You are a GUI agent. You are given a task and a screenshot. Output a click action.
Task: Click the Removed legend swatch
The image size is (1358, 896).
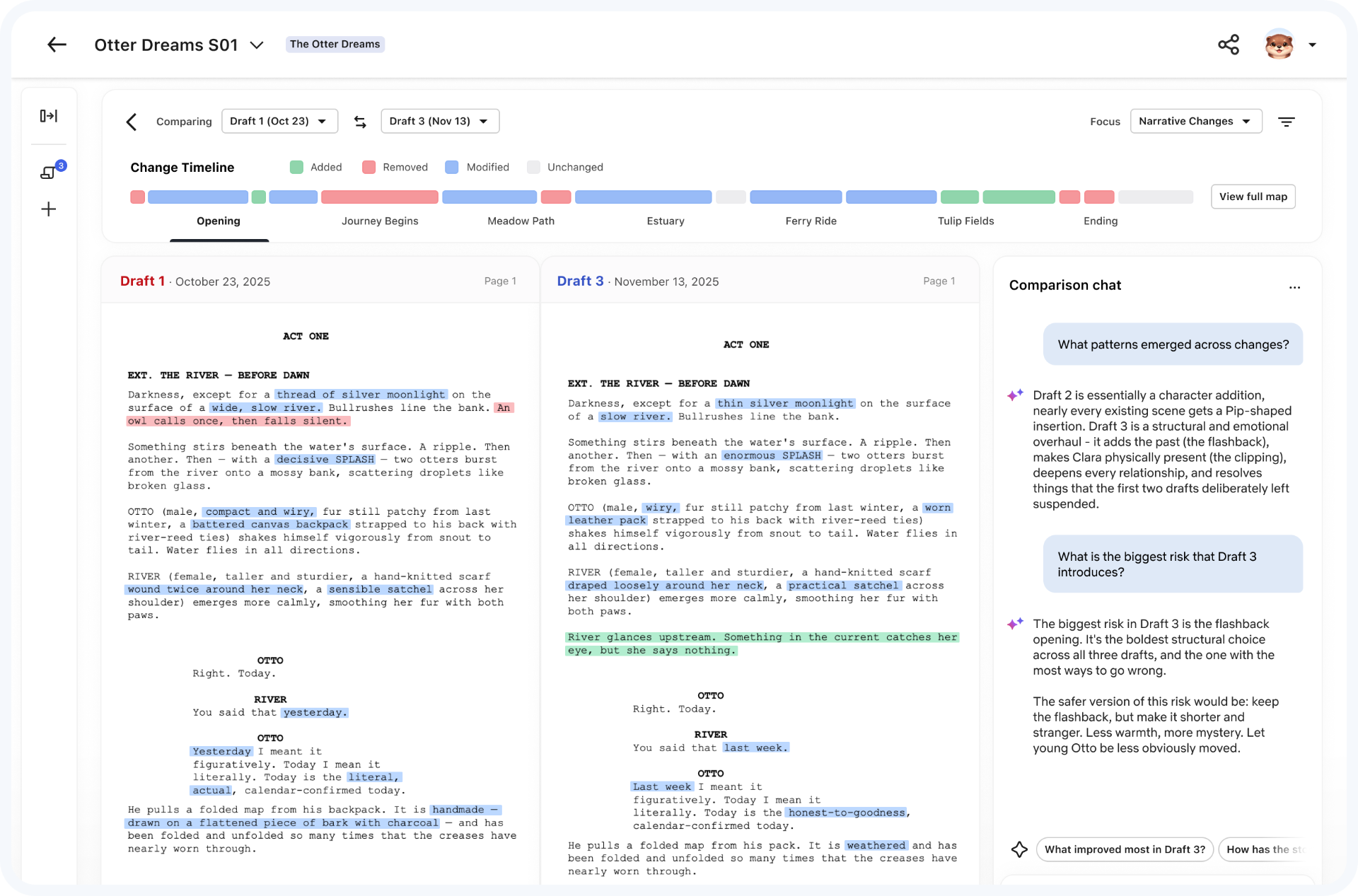tap(368, 167)
